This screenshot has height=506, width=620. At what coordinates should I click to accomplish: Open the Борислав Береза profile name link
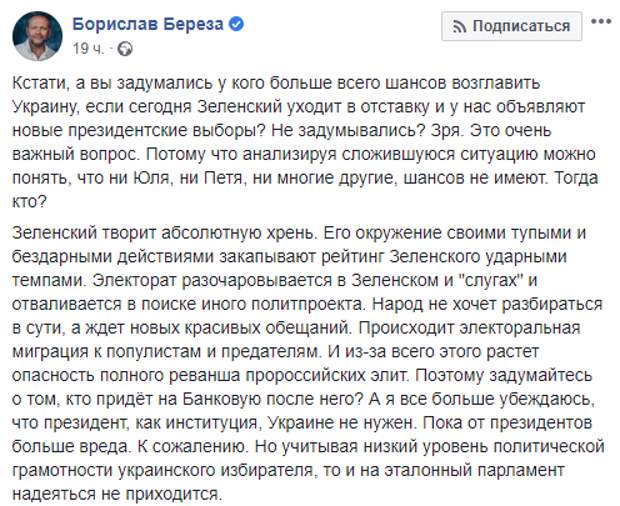pyautogui.click(x=148, y=25)
